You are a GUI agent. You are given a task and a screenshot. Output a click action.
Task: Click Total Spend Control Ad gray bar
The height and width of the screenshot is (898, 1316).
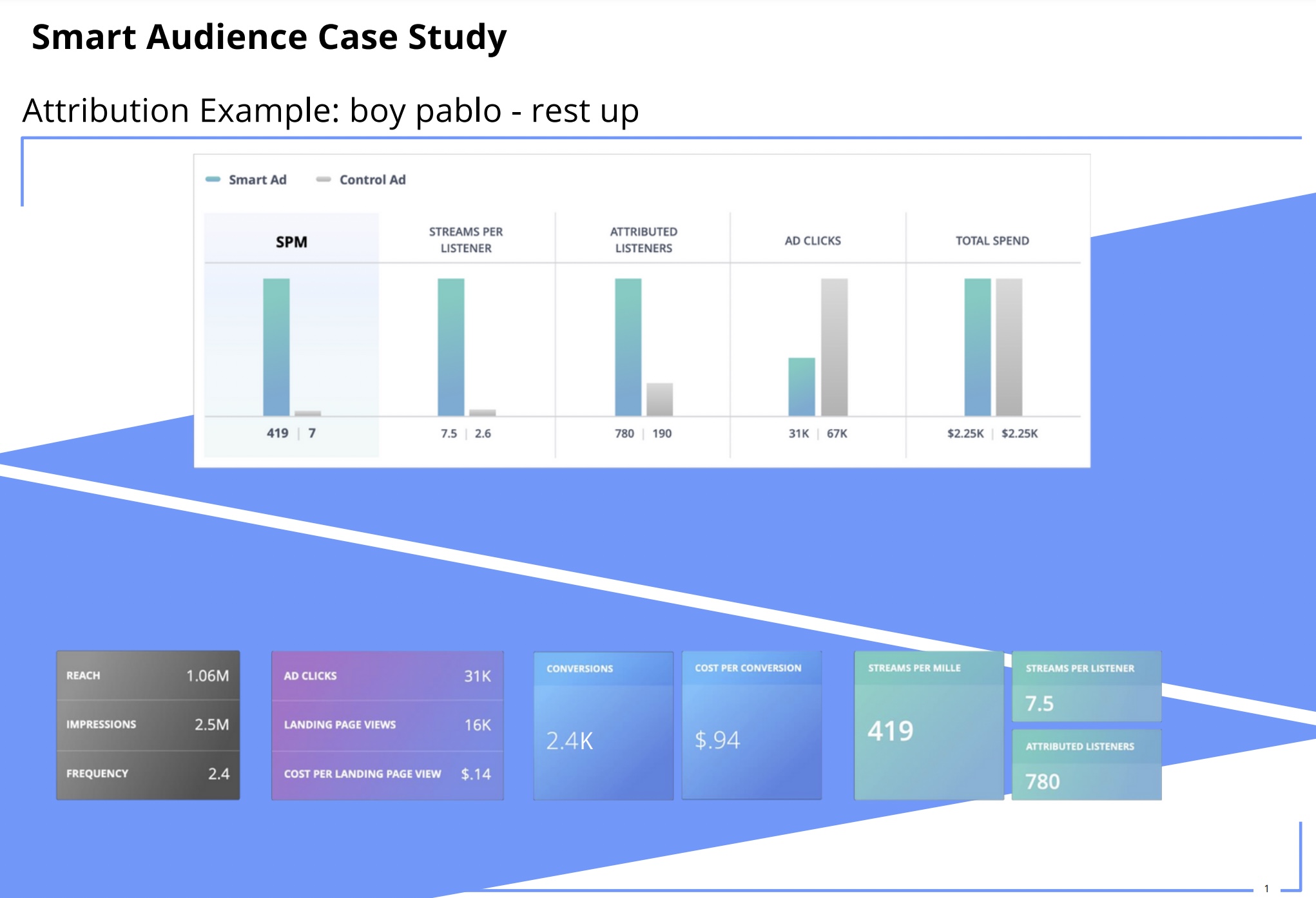coord(1009,347)
